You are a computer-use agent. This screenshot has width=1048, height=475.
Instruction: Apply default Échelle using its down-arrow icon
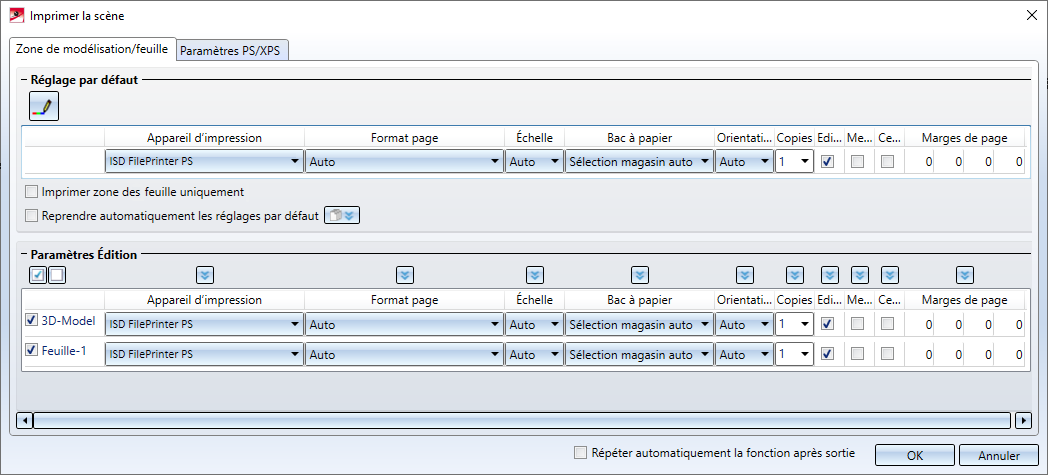pos(535,275)
